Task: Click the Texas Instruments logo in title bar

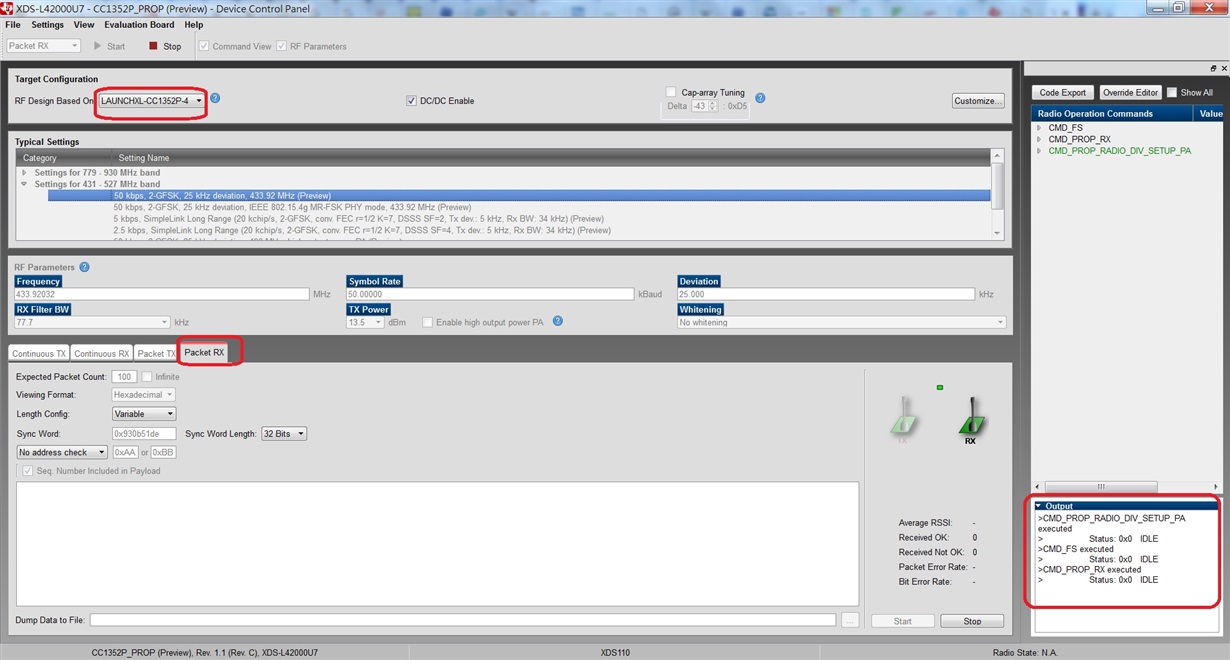Action: pyautogui.click(x=8, y=8)
